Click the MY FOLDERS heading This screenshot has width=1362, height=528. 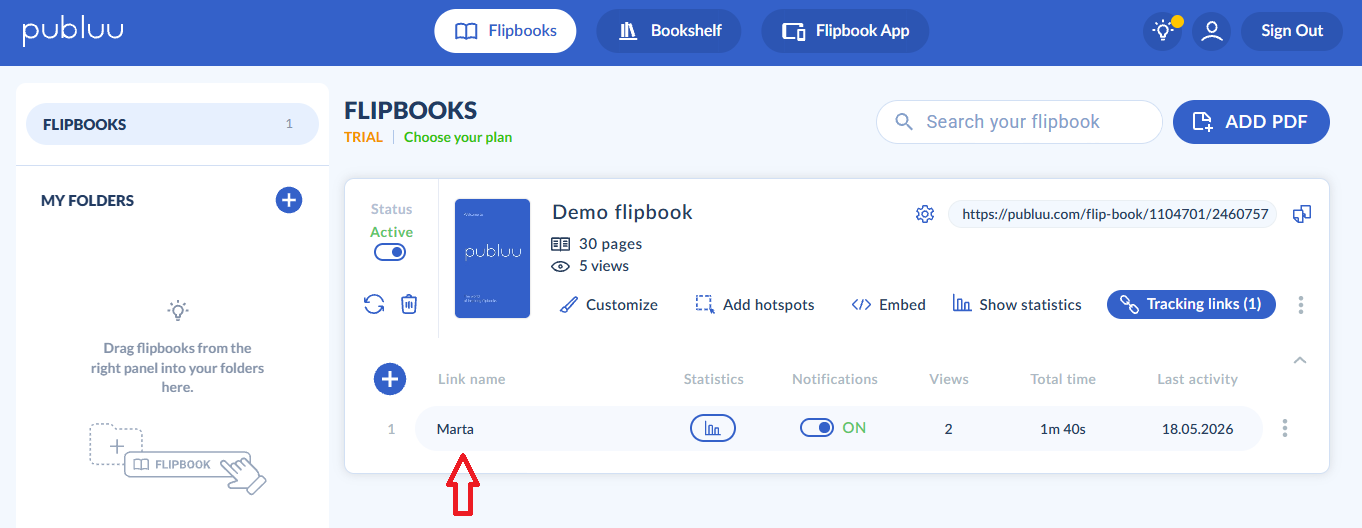click(87, 200)
